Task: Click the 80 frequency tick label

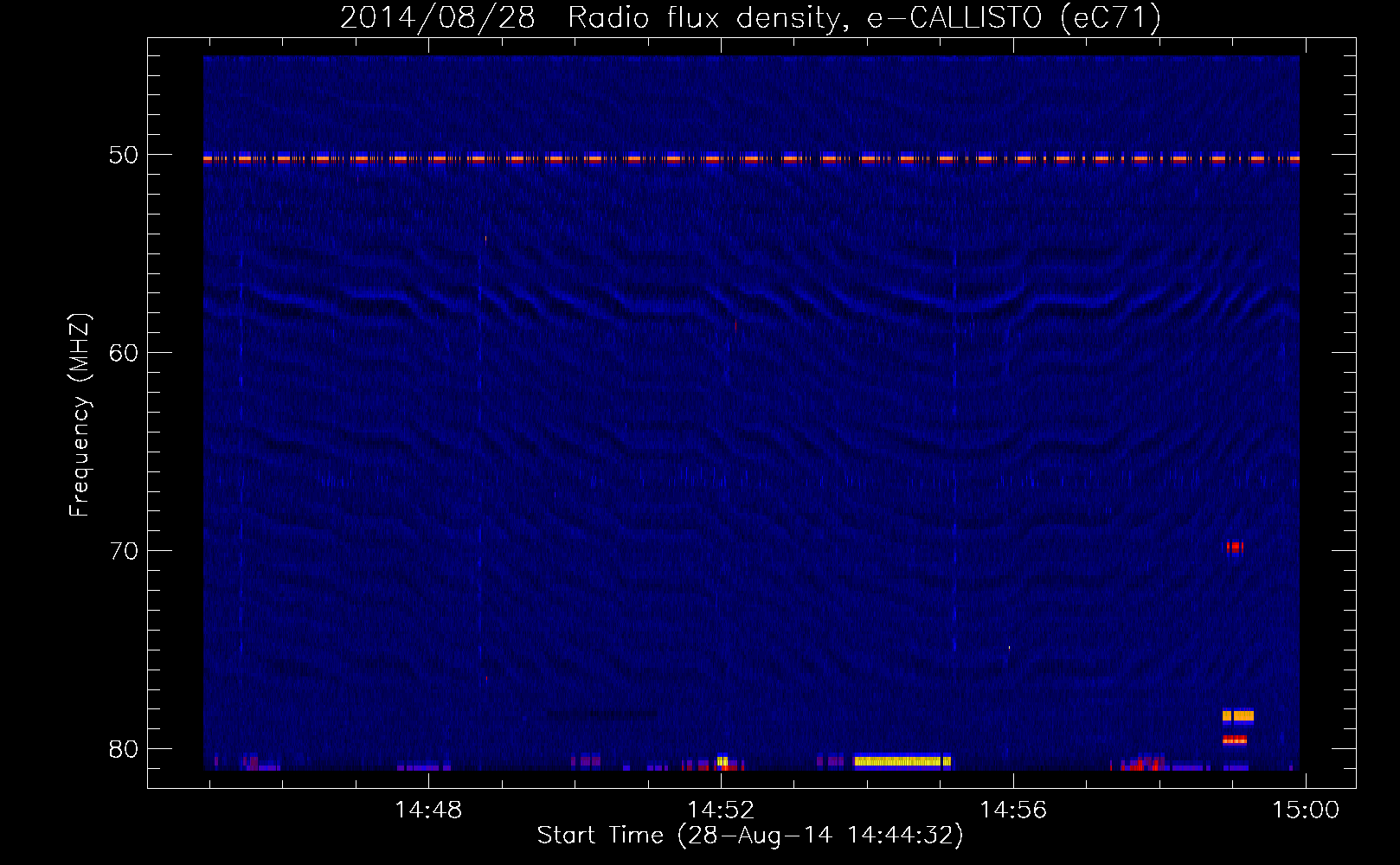Action: click(124, 749)
